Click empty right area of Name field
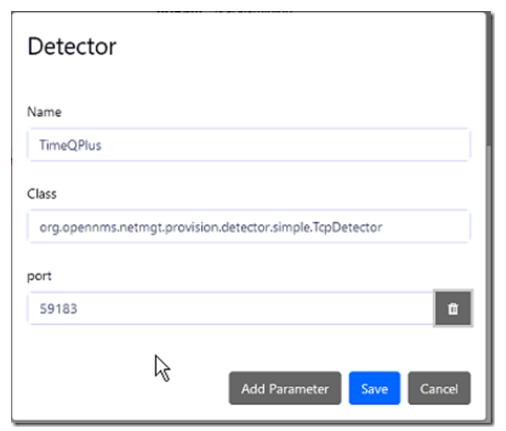506x431 pixels. [x=300, y=145]
